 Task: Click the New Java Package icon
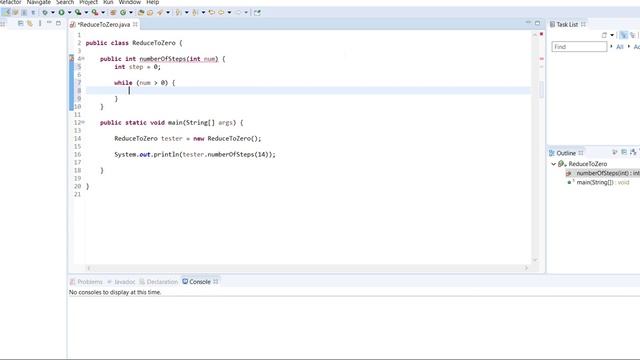[x=113, y=12]
